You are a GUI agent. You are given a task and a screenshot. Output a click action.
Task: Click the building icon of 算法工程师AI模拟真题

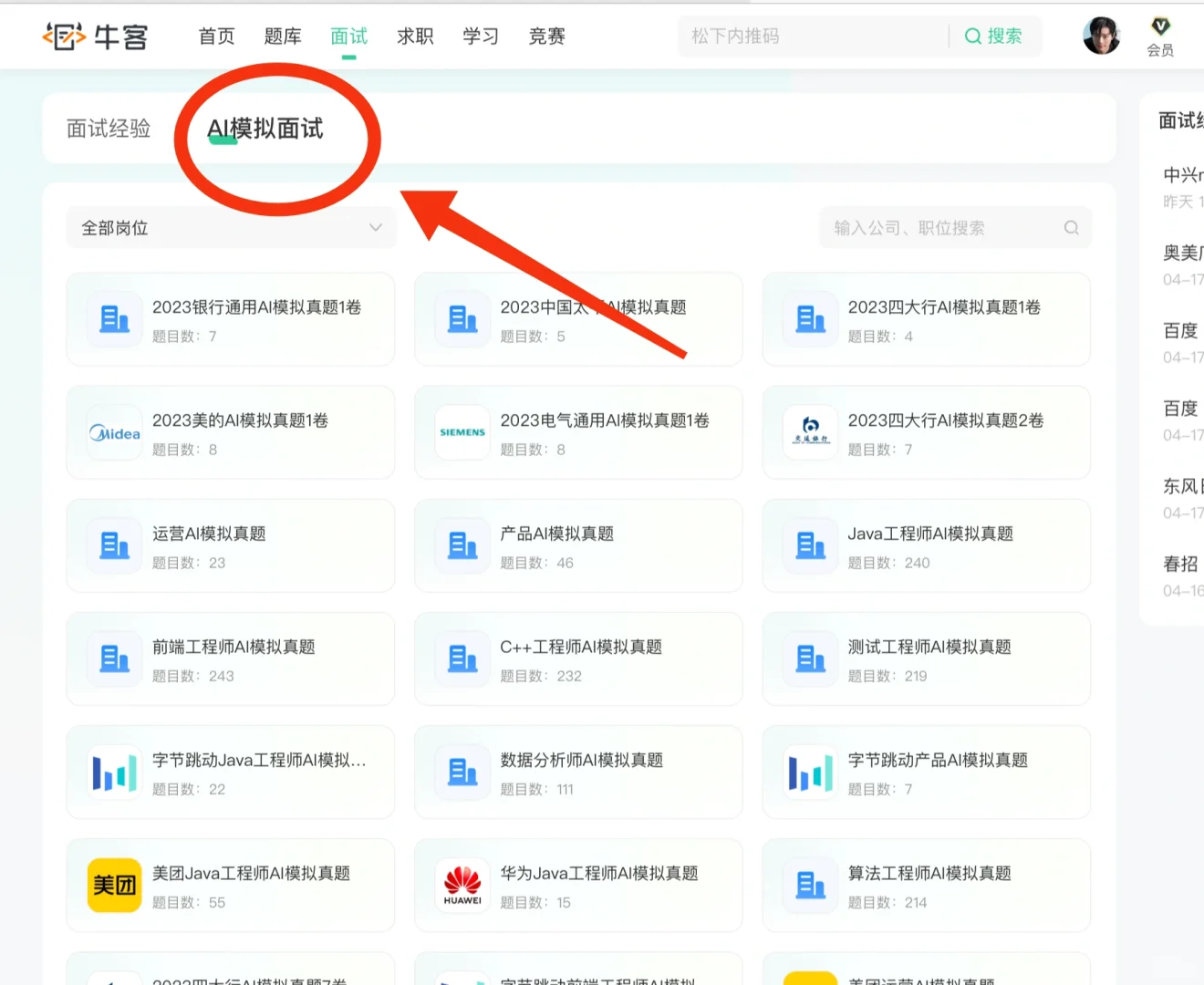pyautogui.click(x=811, y=885)
